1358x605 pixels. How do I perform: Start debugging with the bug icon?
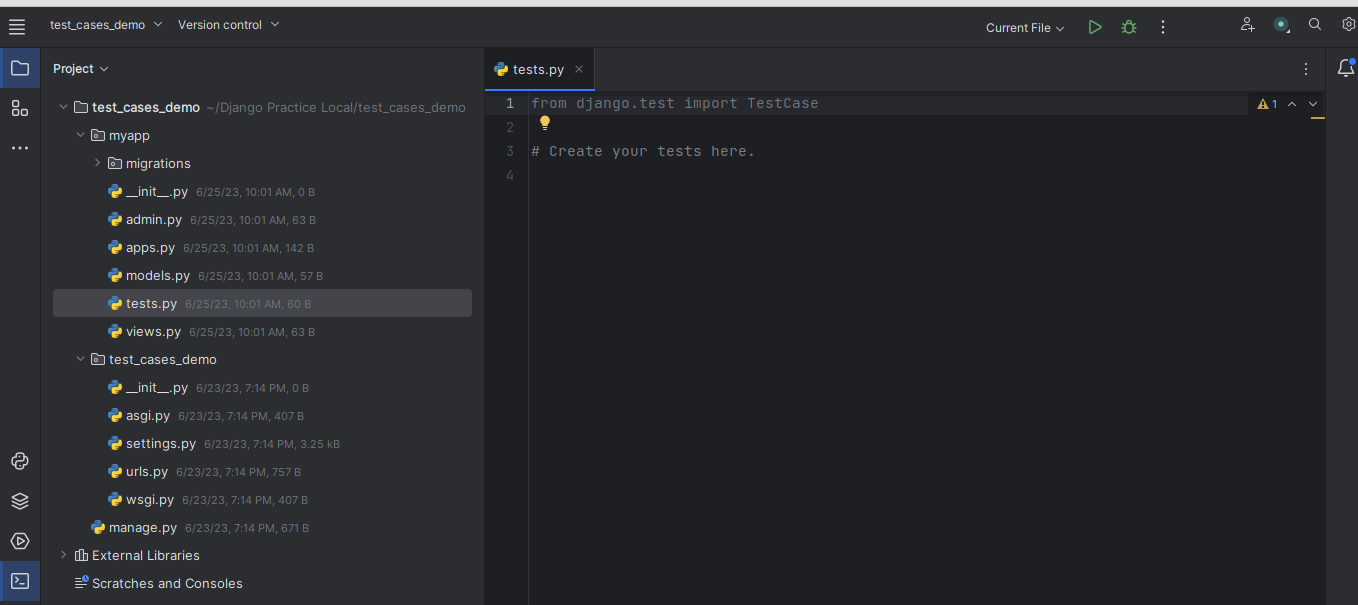(x=1128, y=27)
